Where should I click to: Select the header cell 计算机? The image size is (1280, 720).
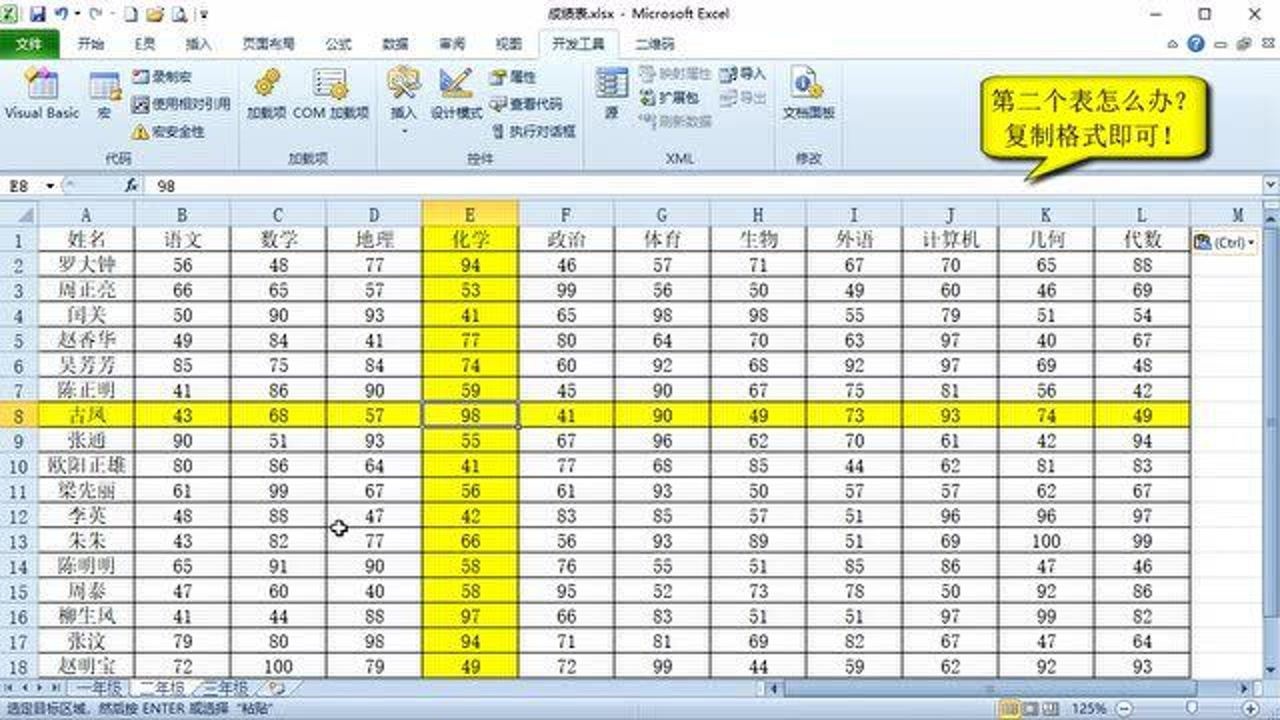point(950,240)
